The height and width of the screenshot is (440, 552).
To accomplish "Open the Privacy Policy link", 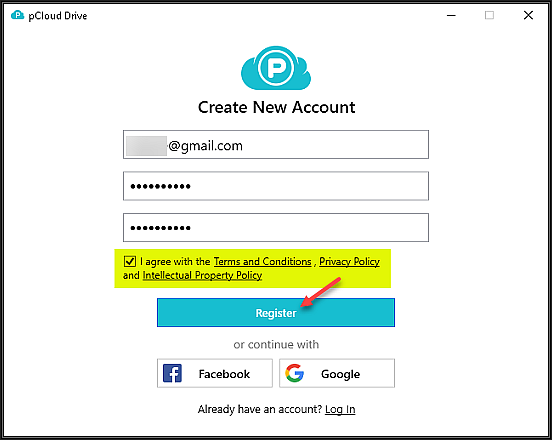I will [349, 262].
